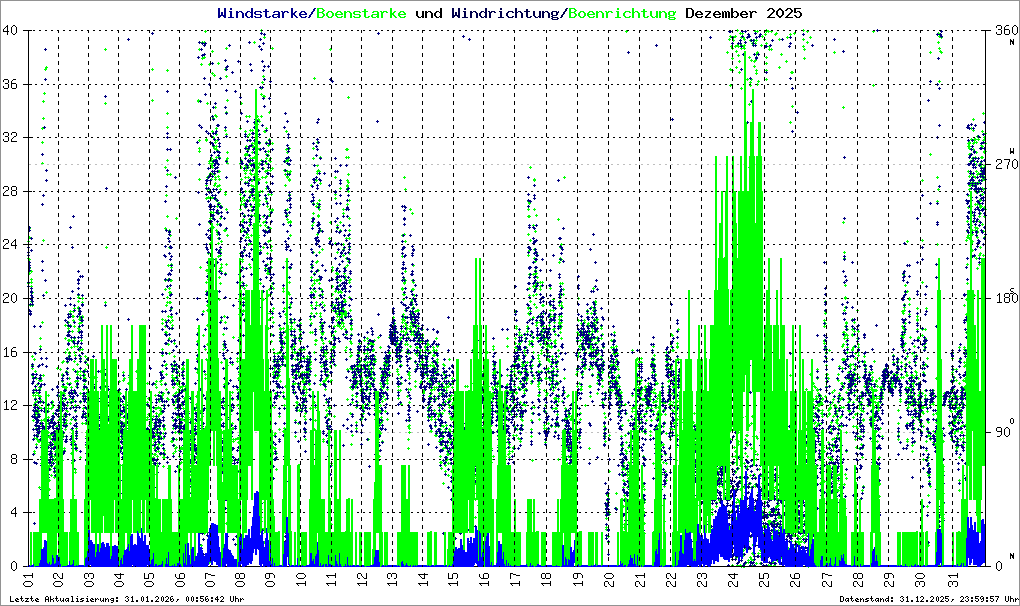Click 'Dezember 2025' in the title

point(744,13)
